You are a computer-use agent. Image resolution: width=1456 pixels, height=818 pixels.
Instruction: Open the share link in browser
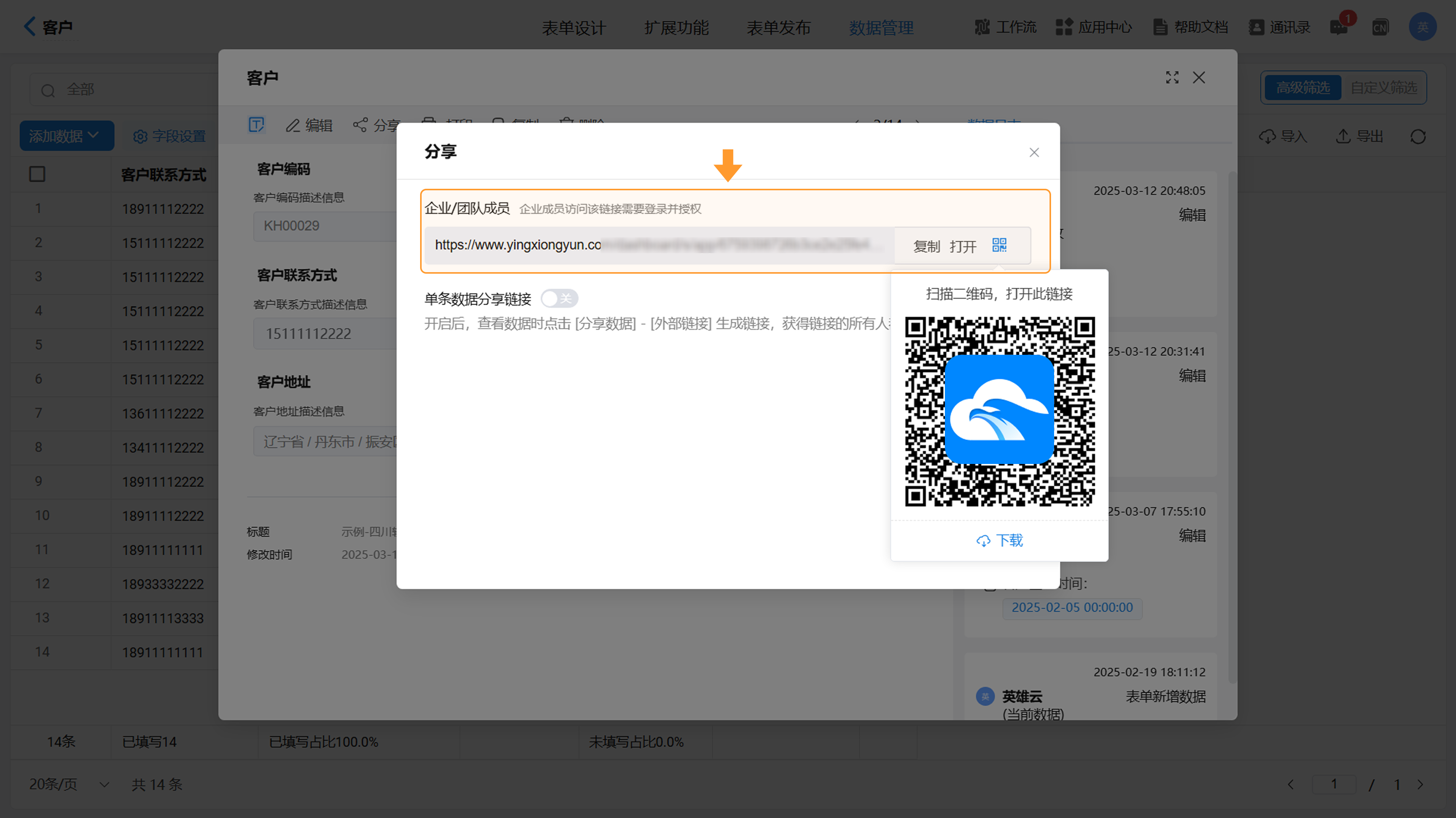tap(963, 246)
